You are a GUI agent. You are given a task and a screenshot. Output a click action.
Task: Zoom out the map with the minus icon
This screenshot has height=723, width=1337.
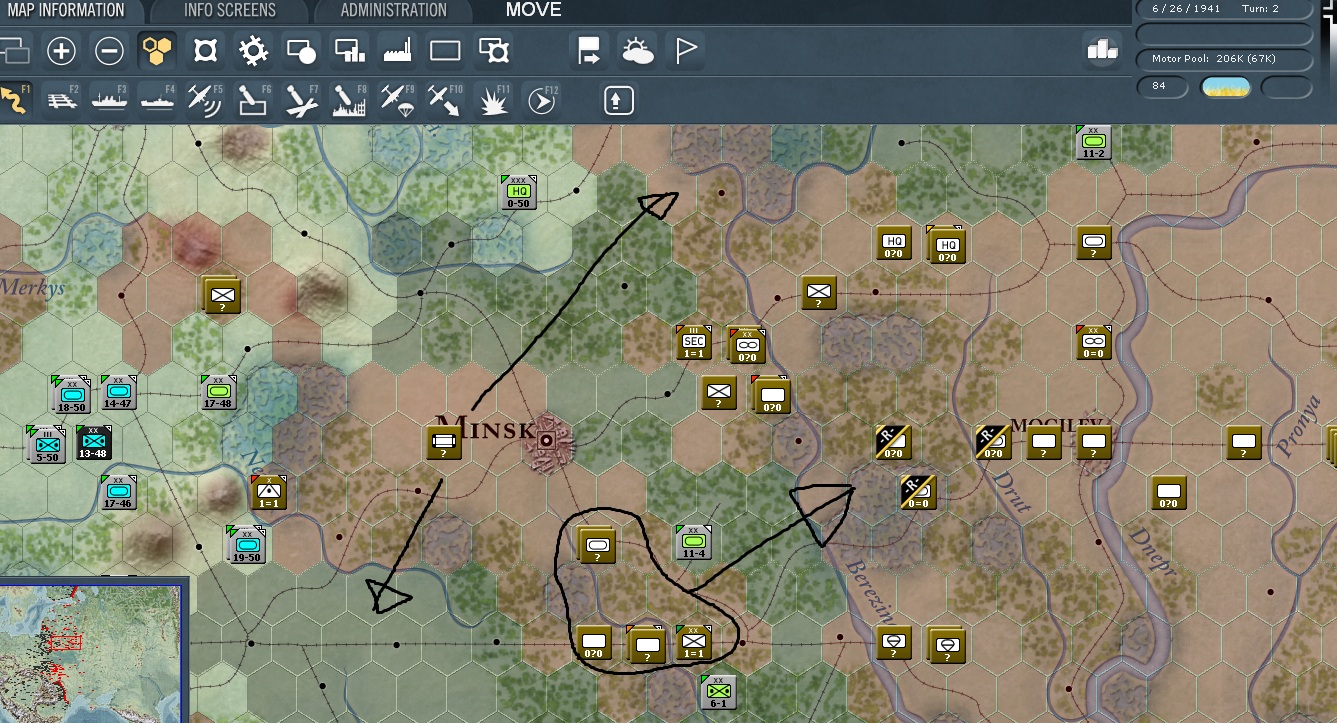[109, 51]
